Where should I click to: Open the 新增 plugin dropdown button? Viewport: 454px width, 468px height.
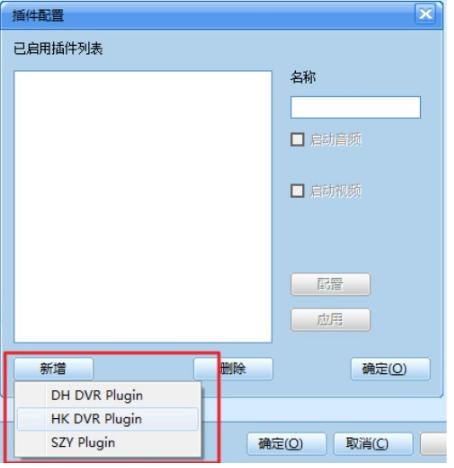tap(54, 369)
